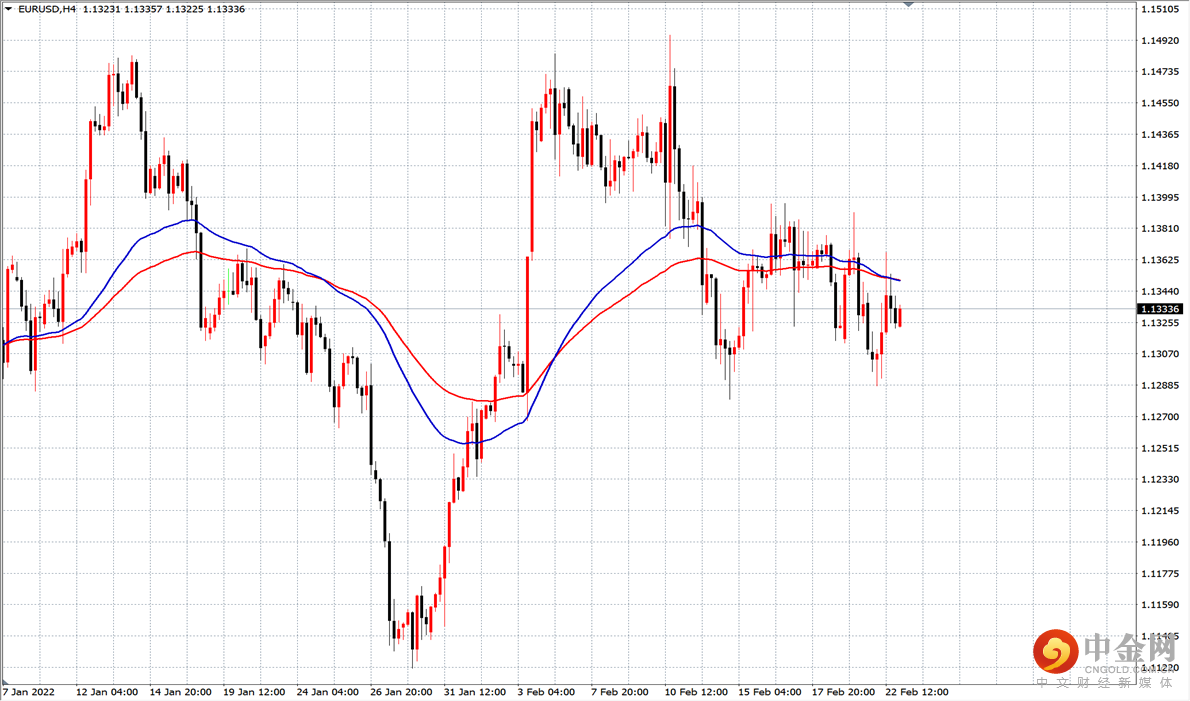The width and height of the screenshot is (1190, 701).
Task: Click the 1.15105 price axis label
Action: pos(1160,9)
